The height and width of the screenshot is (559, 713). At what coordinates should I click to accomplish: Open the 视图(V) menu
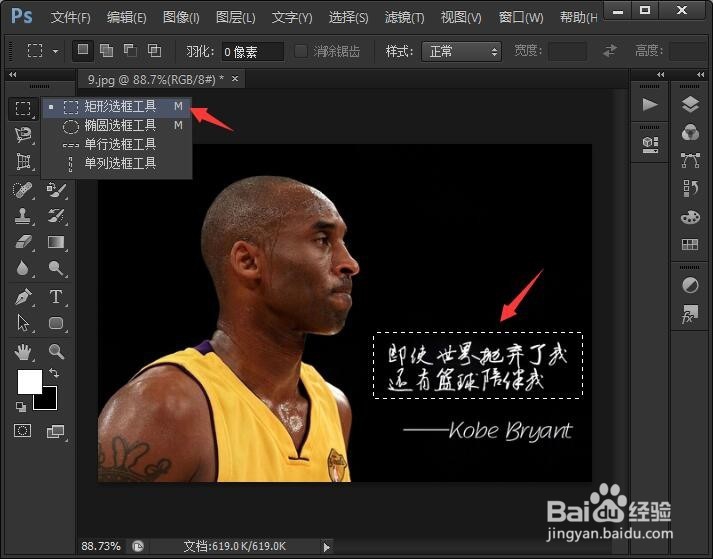click(461, 17)
